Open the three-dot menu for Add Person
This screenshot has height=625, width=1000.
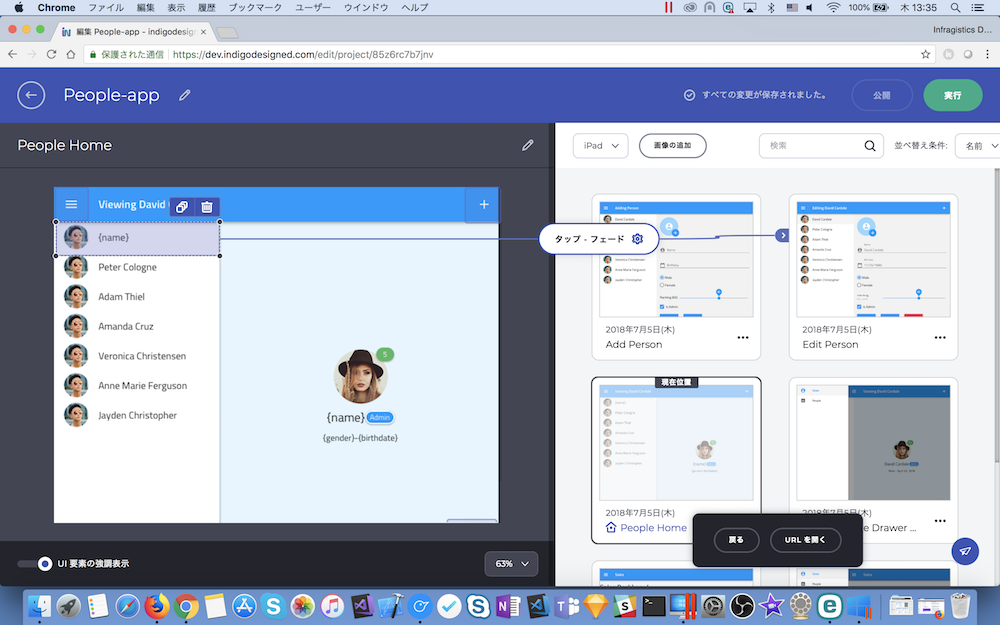pos(742,338)
